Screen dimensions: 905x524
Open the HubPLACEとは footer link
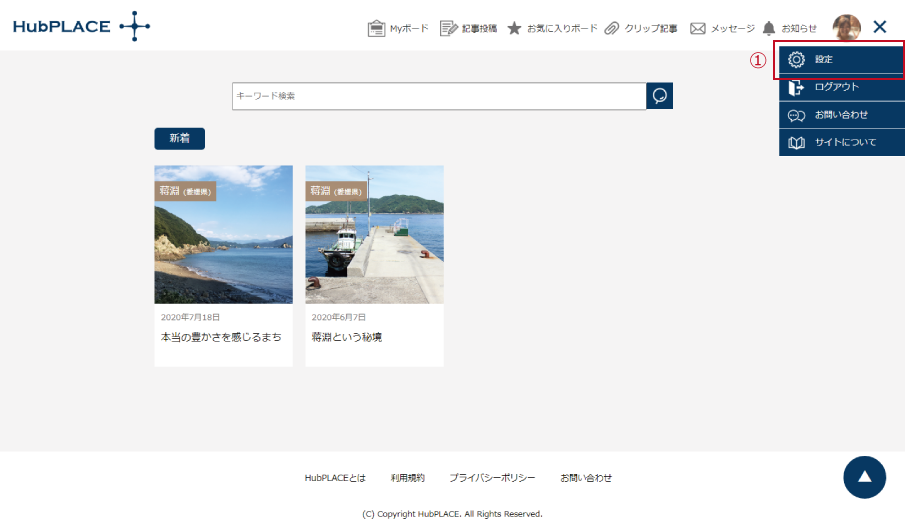pos(335,478)
